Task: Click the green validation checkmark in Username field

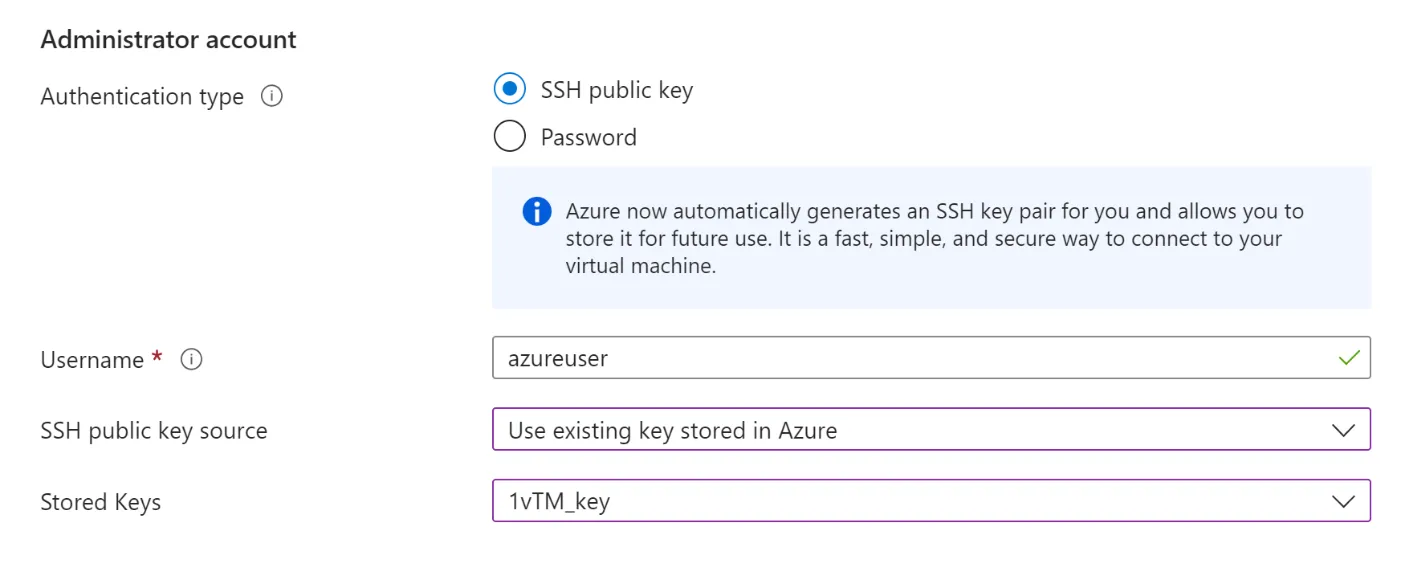Action: [1349, 357]
